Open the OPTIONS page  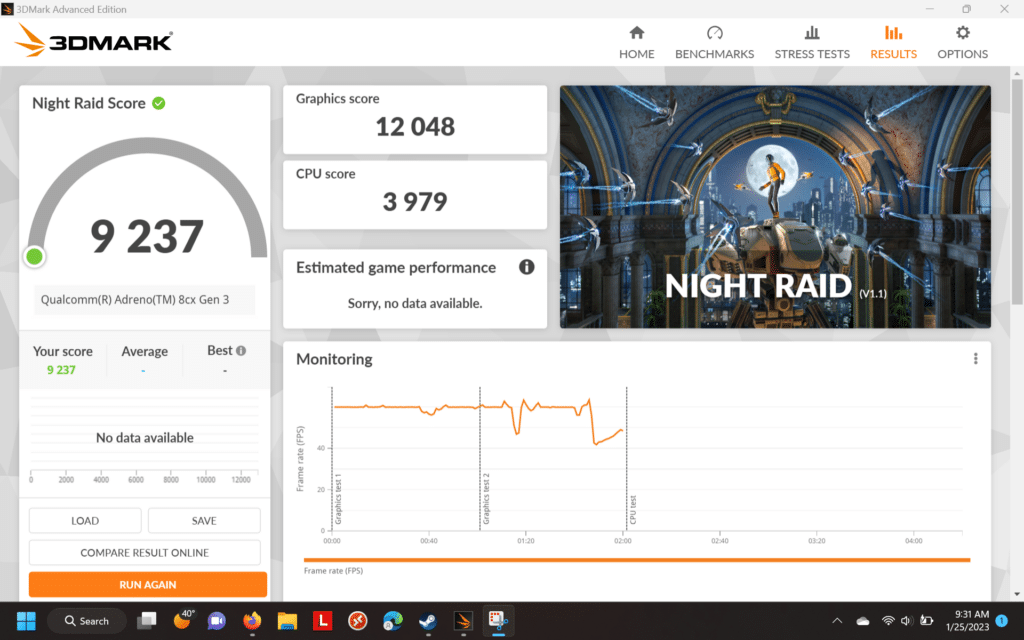click(963, 43)
